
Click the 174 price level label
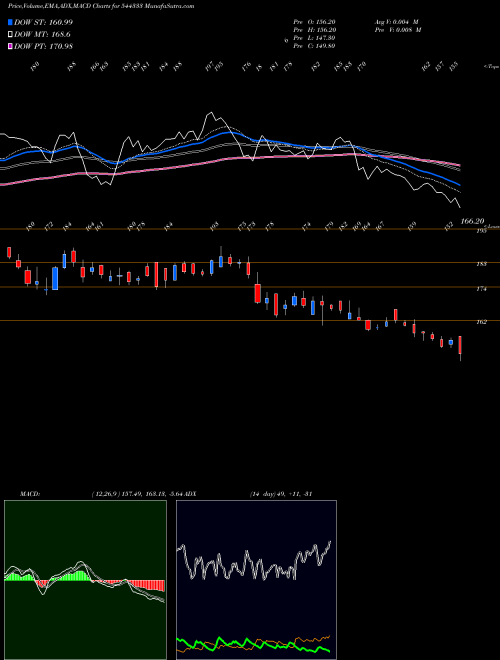click(482, 289)
